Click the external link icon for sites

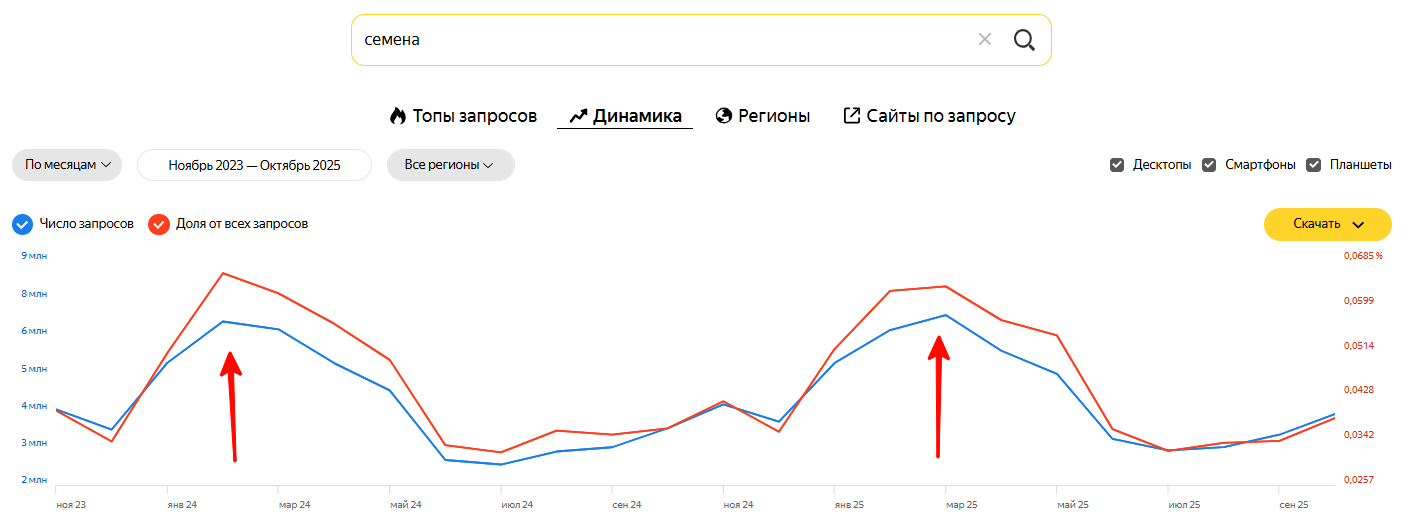tap(852, 116)
